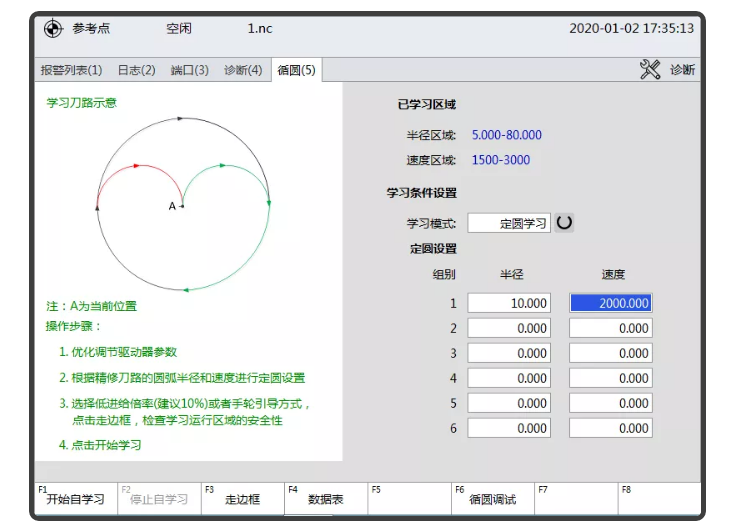Click the date and time 2020-01-02 17:35:13
This screenshot has width=734, height=532.
pyautogui.click(x=631, y=29)
